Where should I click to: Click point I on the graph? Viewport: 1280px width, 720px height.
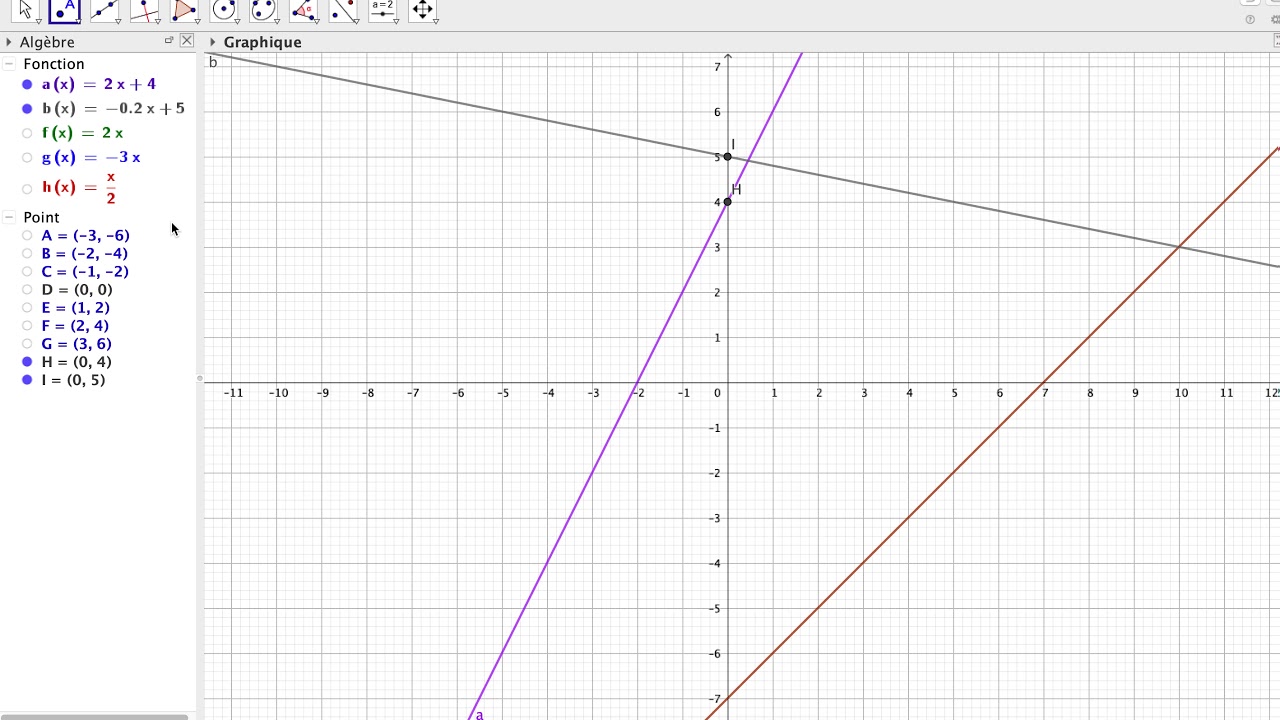pyautogui.click(x=727, y=157)
